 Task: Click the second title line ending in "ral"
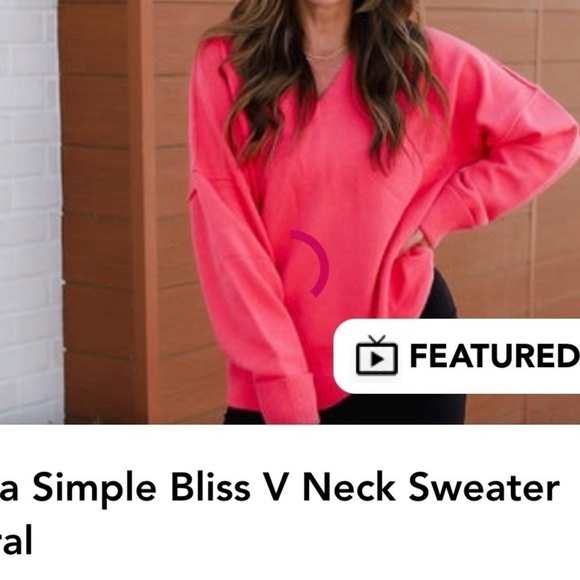16,540
